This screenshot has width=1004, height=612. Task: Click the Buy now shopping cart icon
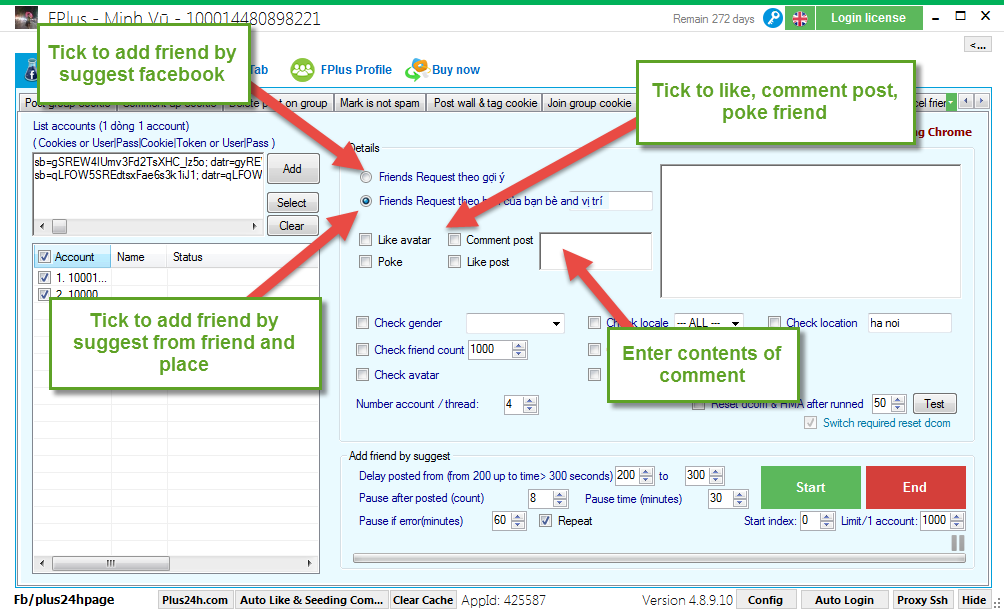(x=417, y=70)
